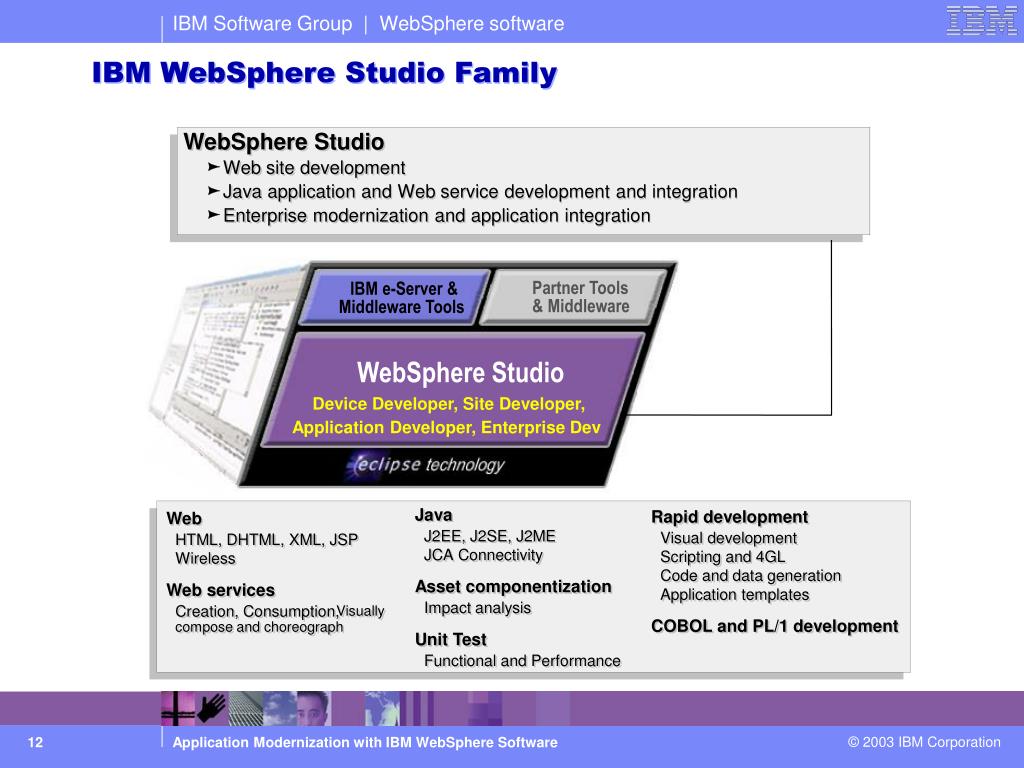
Task: Click the Java heading
Action: pyautogui.click(x=434, y=515)
